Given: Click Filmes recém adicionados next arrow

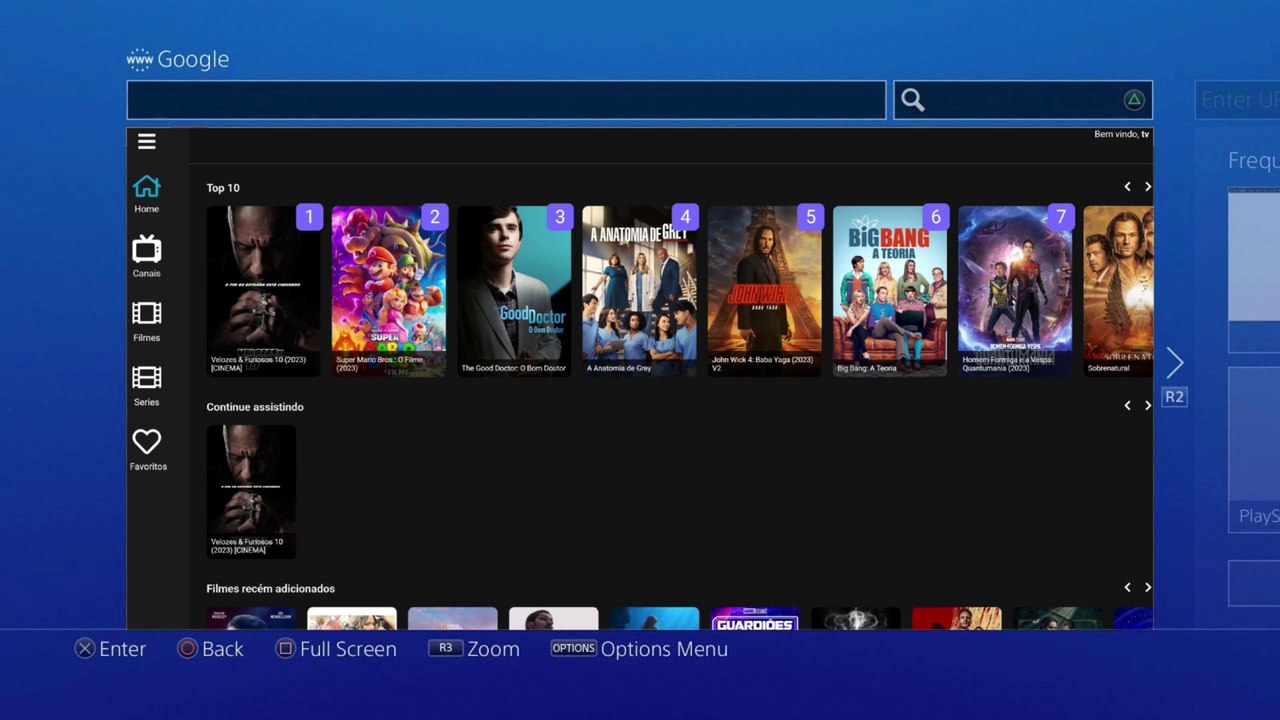Looking at the screenshot, I should tap(1147, 588).
